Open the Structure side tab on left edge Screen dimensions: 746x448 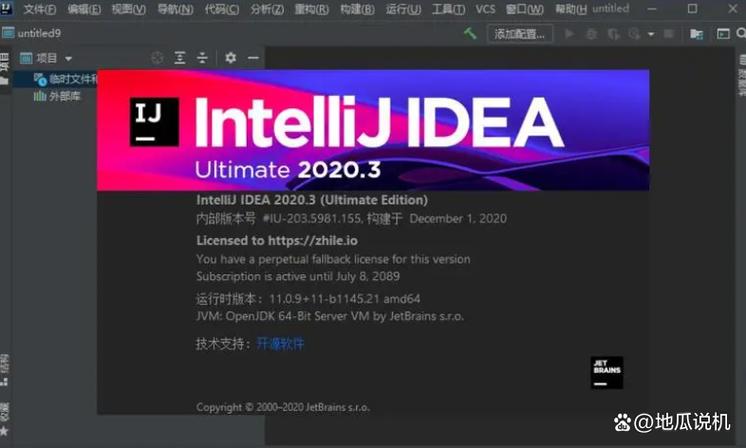4,370
